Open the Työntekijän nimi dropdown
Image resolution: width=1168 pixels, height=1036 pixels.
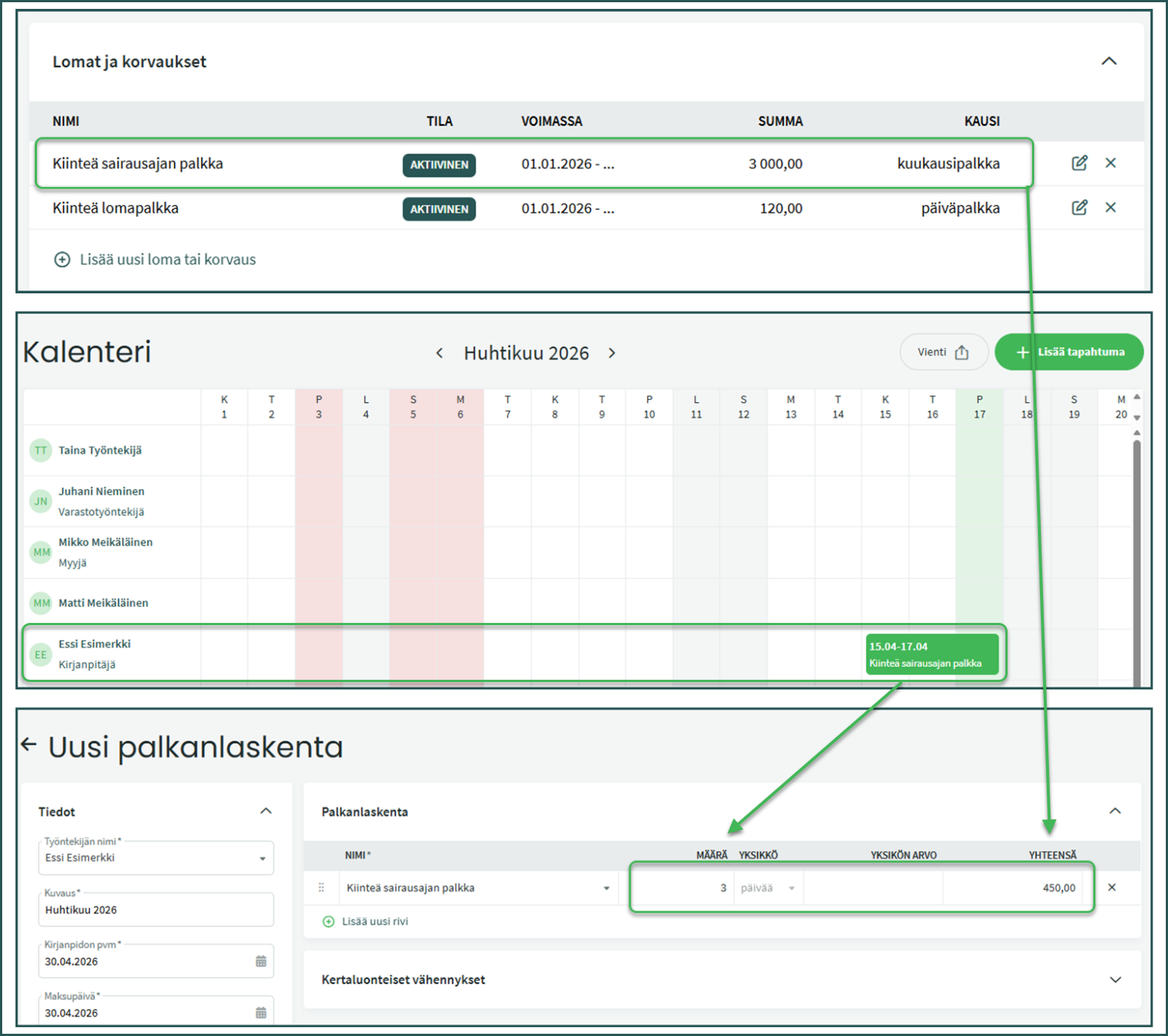262,859
